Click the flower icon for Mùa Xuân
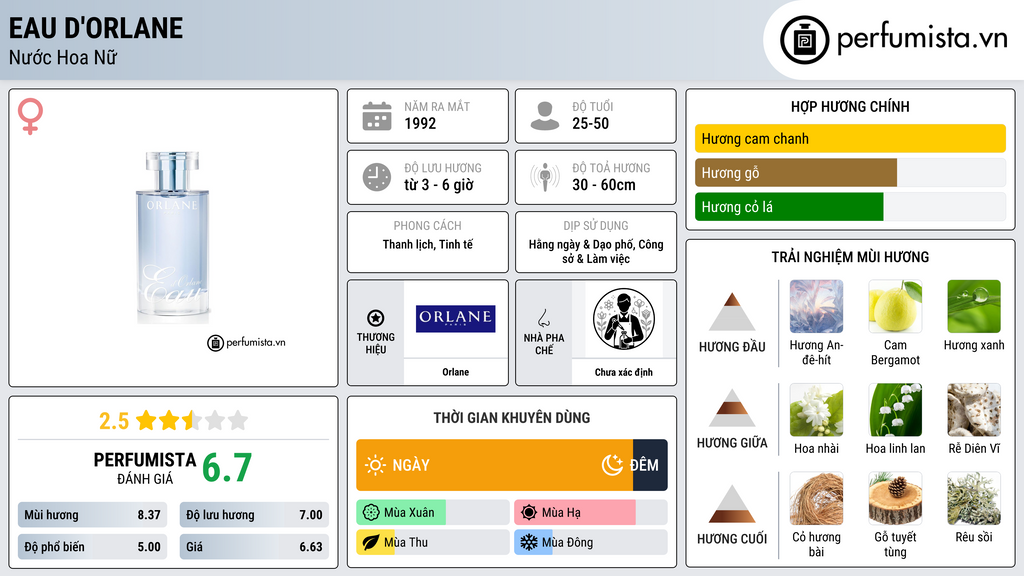 pyautogui.click(x=371, y=513)
